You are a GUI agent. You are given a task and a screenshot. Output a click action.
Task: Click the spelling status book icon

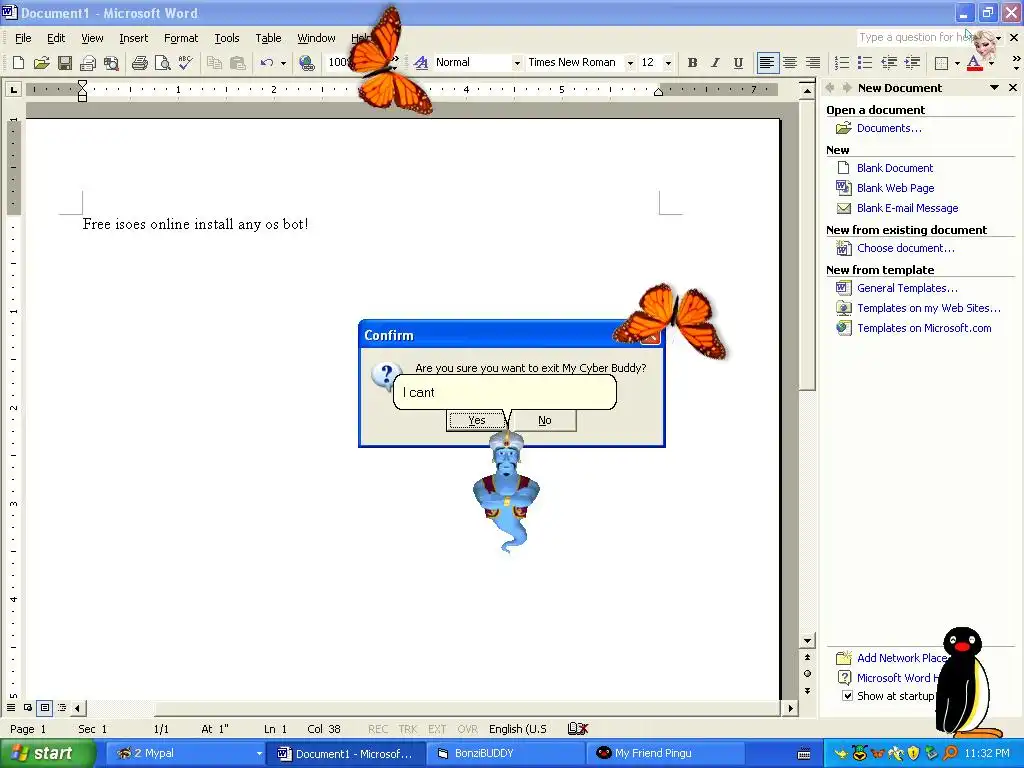(578, 729)
